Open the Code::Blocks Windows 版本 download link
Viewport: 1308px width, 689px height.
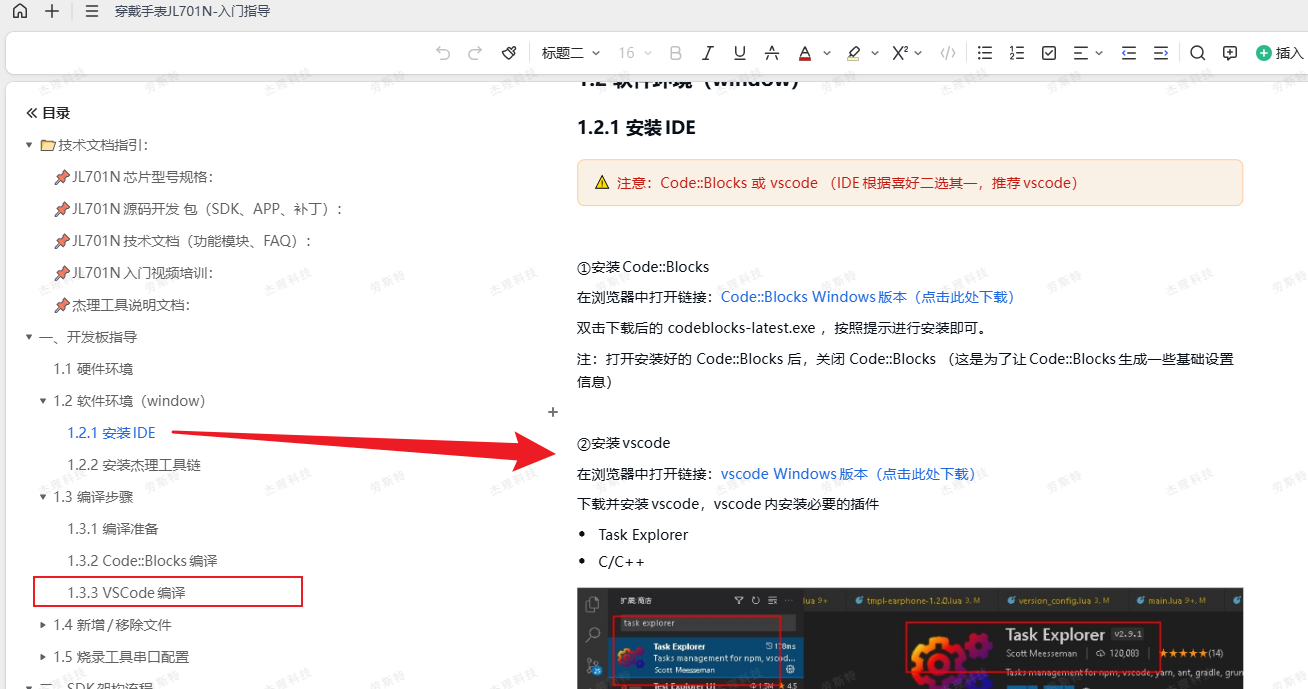868,297
